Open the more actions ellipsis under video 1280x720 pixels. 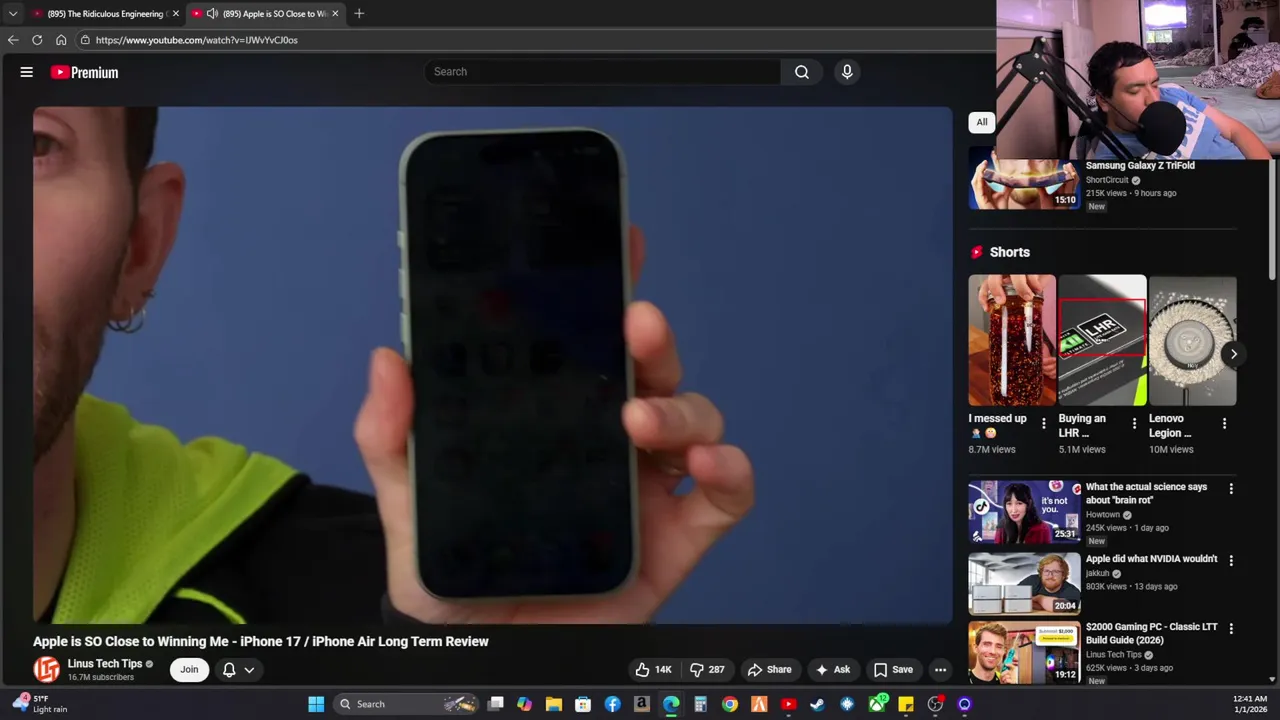coord(940,670)
